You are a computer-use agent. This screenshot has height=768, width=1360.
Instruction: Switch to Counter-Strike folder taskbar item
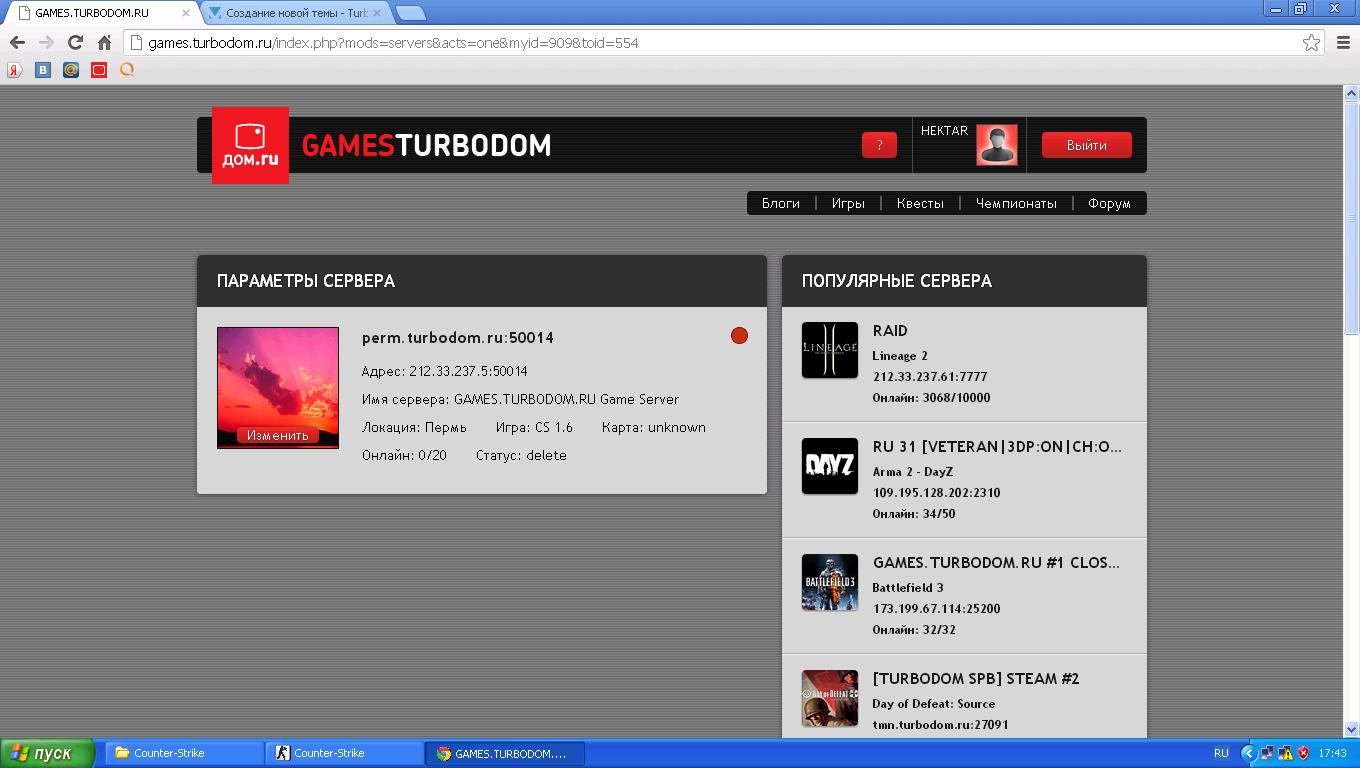click(x=185, y=753)
